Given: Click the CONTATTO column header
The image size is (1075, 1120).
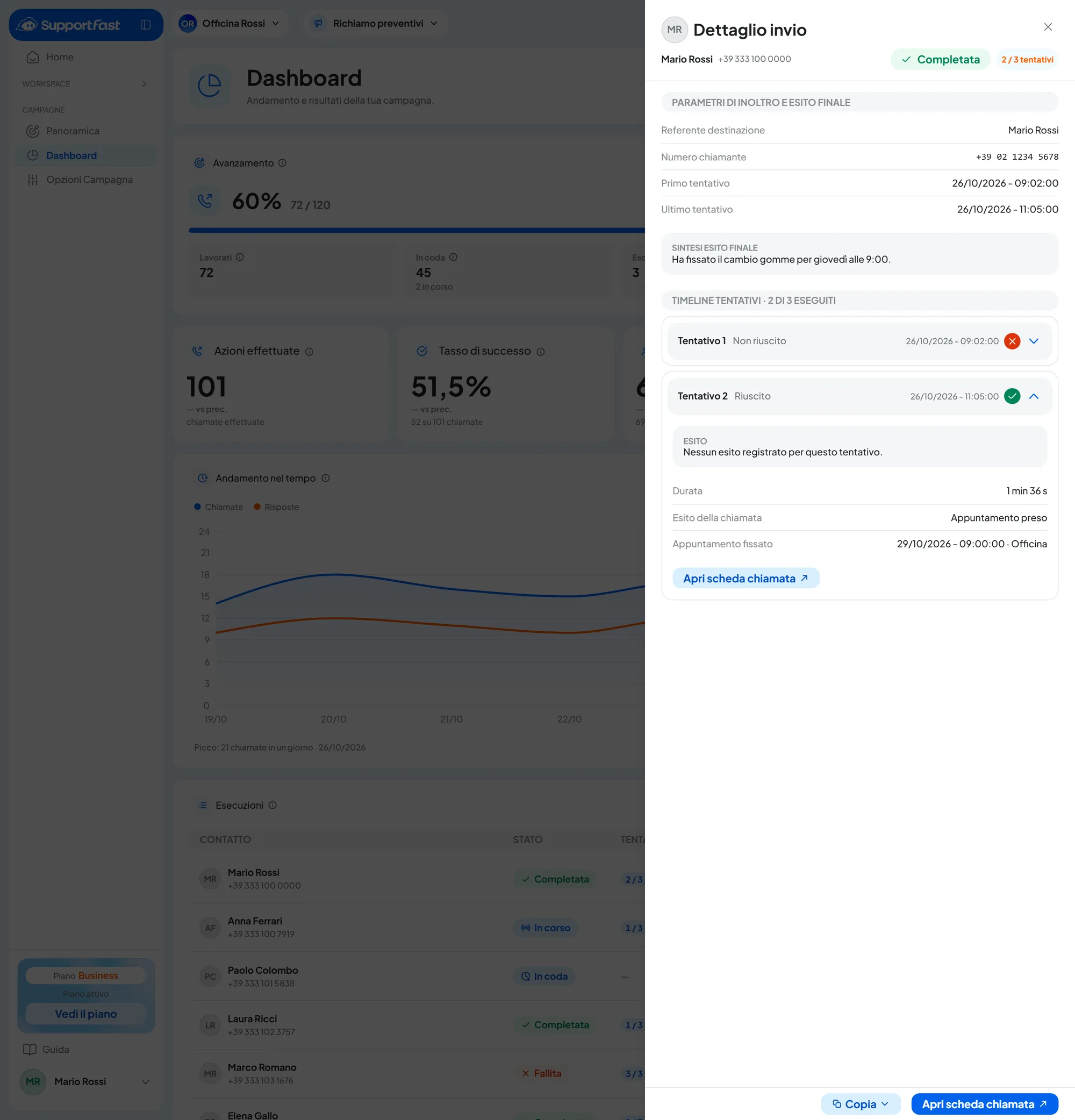Looking at the screenshot, I should pos(225,839).
